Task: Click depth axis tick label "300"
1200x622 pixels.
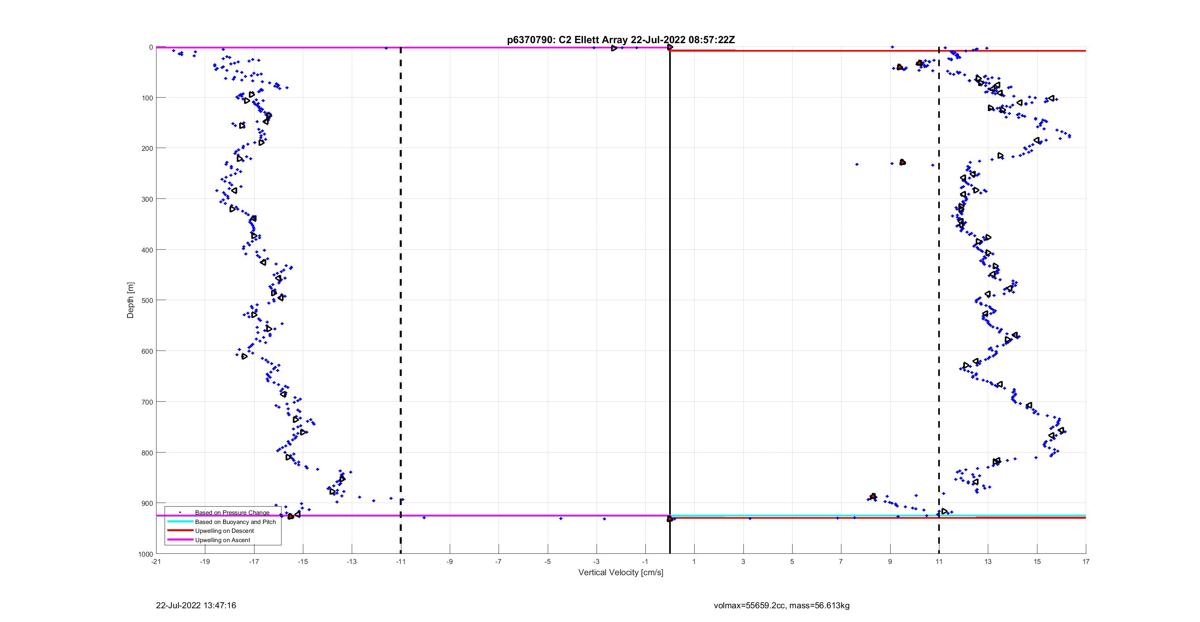Action: point(146,199)
